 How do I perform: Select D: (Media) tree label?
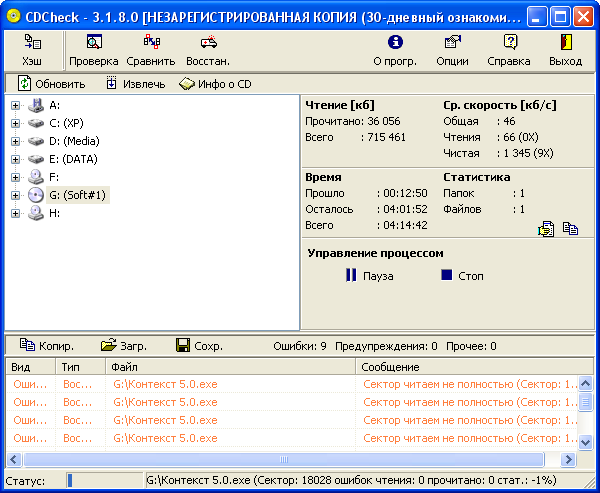(74, 141)
